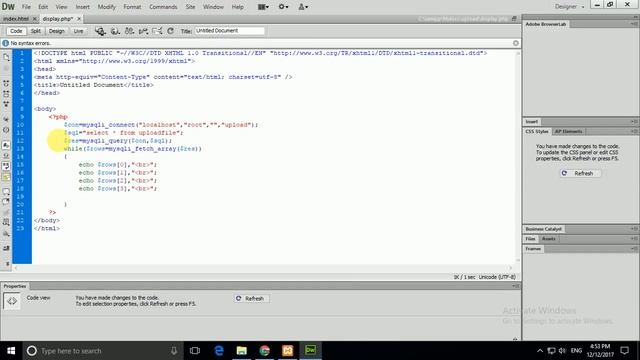Click the Dw application logo
Image resolution: width=640 pixels, height=360 pixels.
(8, 7)
